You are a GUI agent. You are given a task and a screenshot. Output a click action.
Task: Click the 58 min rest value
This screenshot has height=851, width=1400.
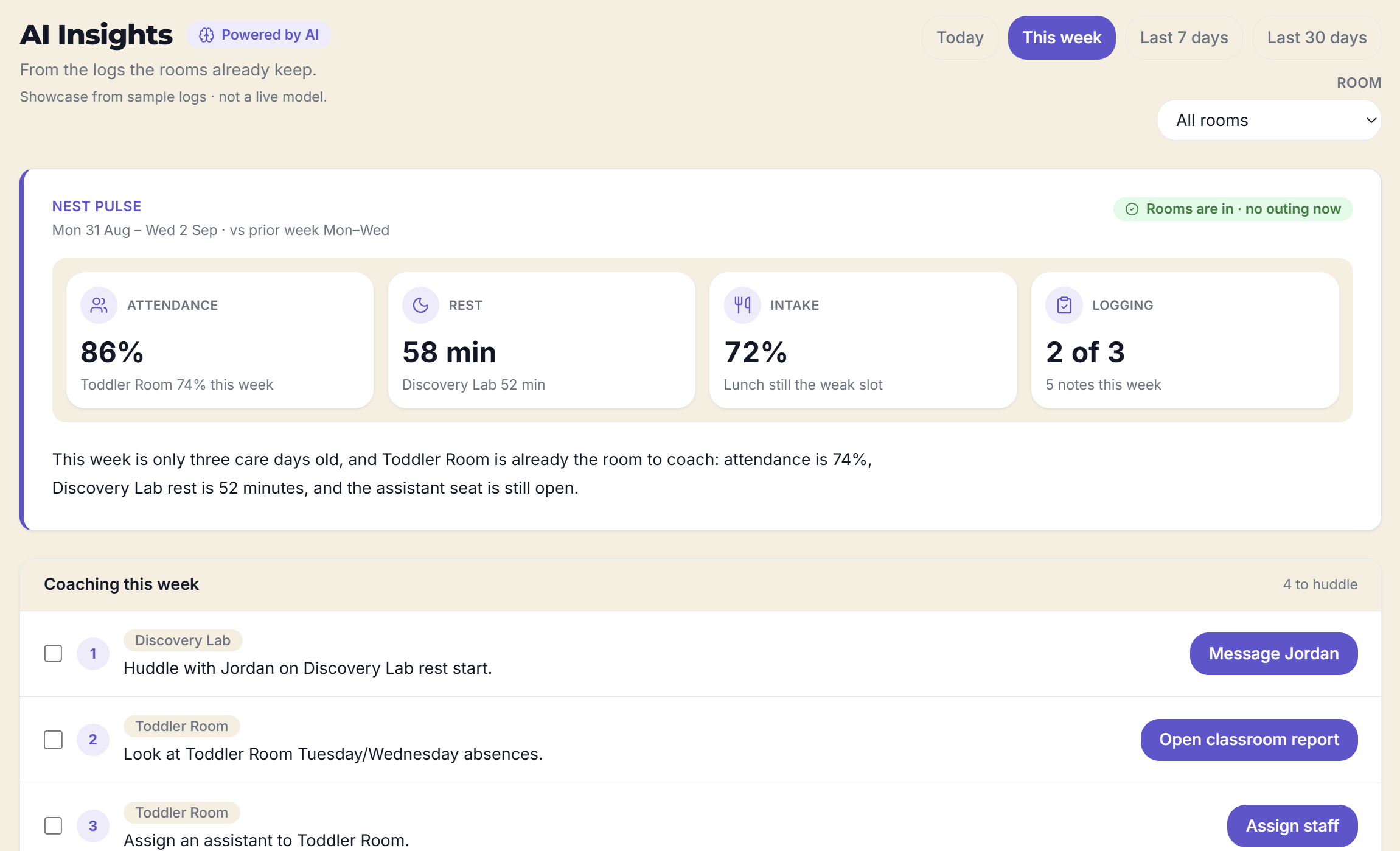point(450,352)
